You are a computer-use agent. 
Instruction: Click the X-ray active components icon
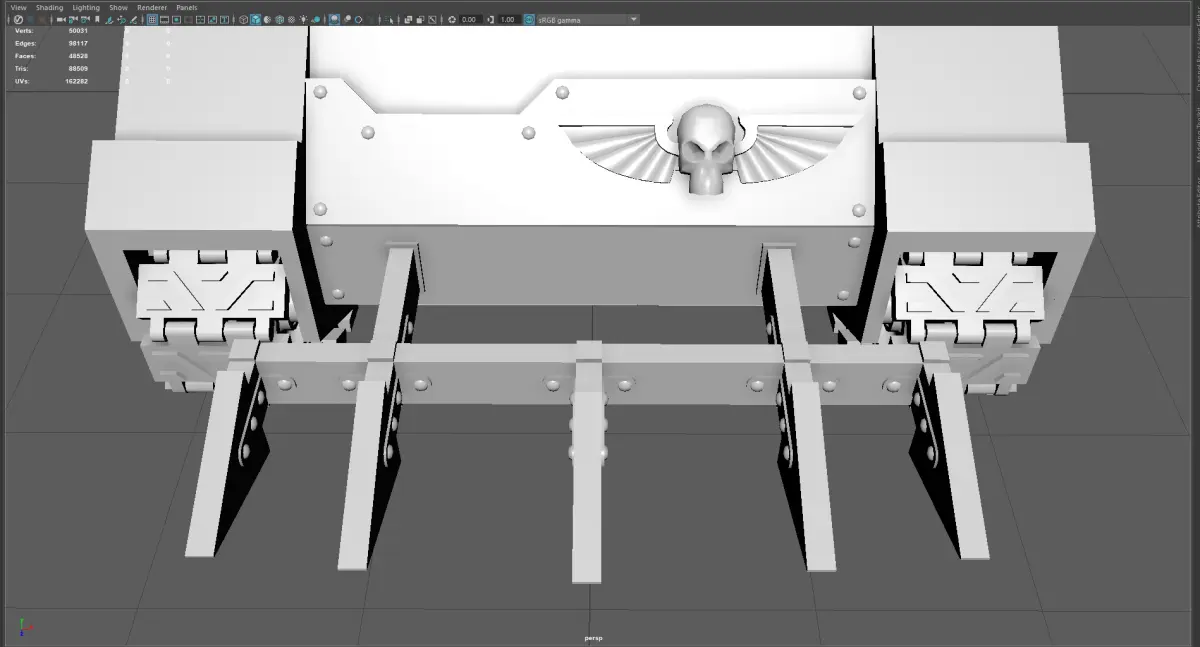[x=420, y=19]
